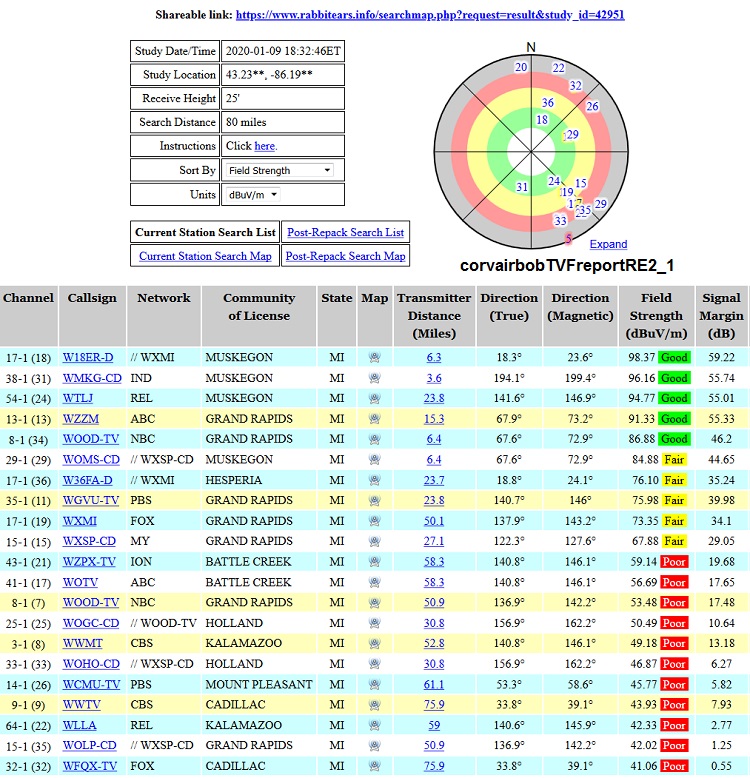Open map icon for WOMS-CD station
Screen dimensions: 750x778
(375, 460)
